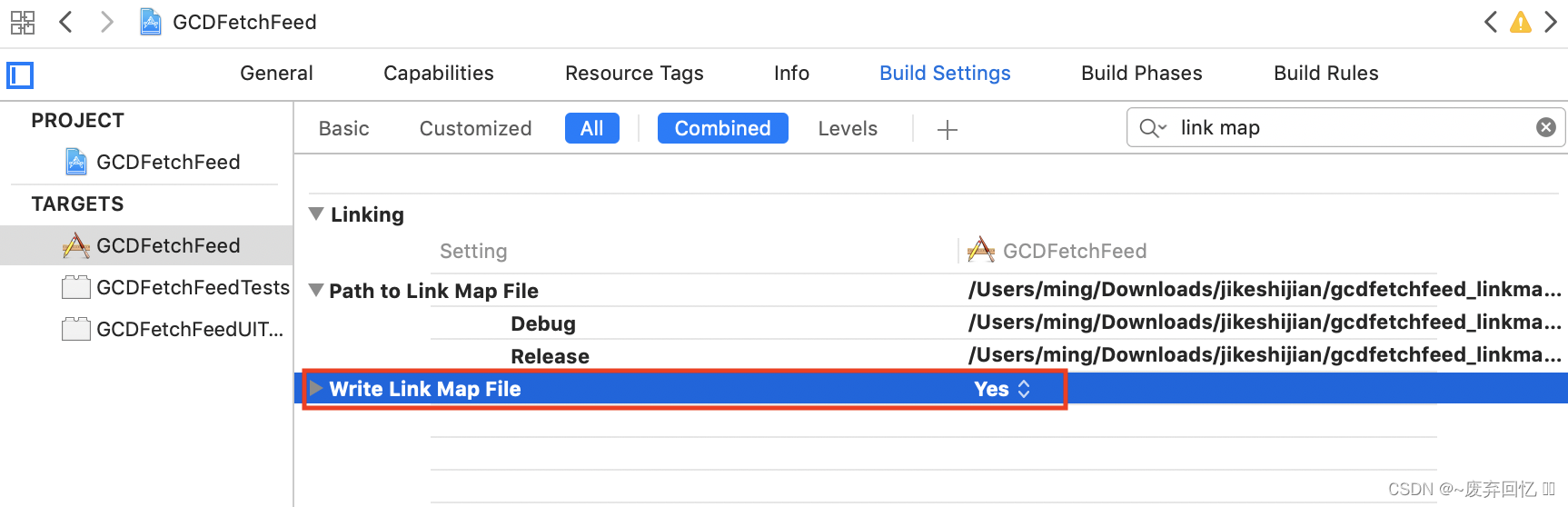1568x507 pixels.
Task: Hide the project and targets sidebar
Action: tap(20, 75)
